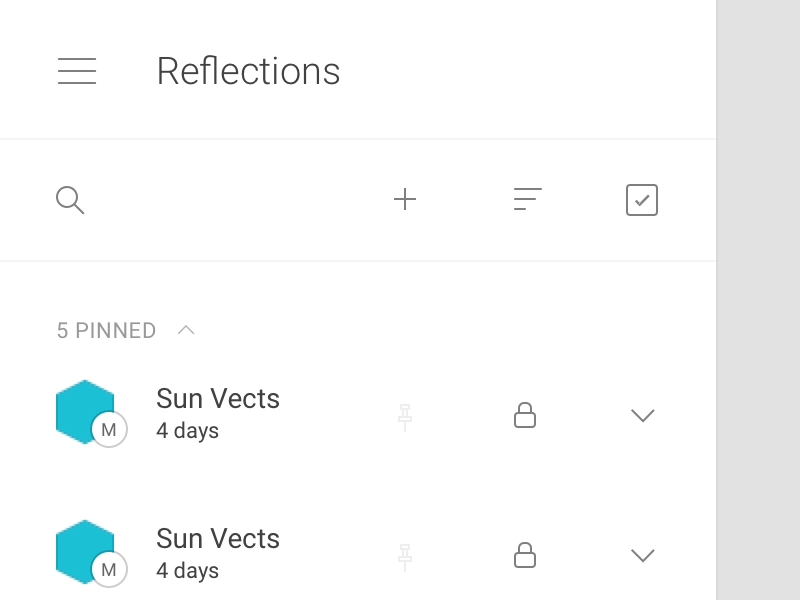Click the search magnifier icon

[70, 200]
